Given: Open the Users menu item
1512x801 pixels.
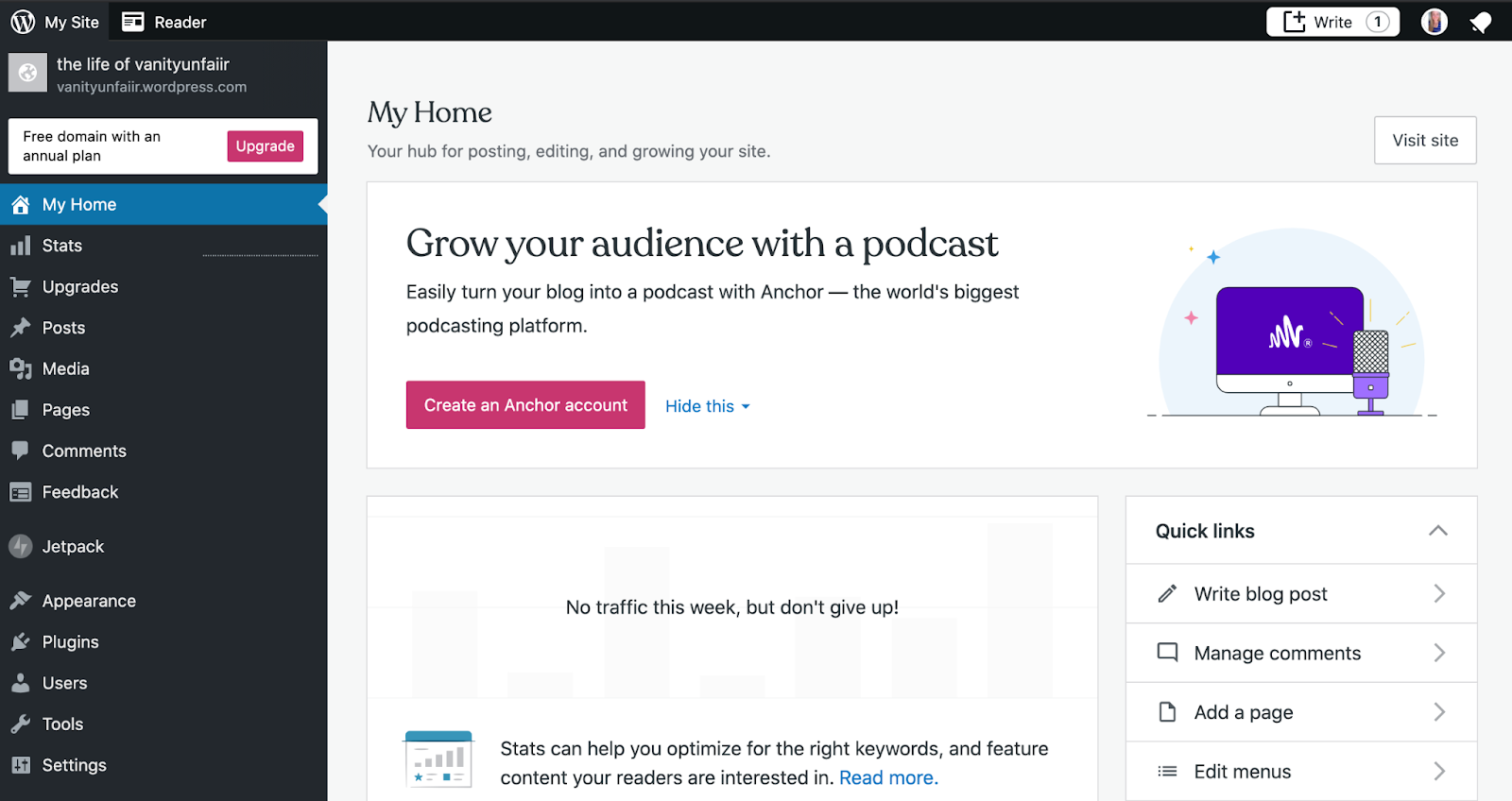Looking at the screenshot, I should [x=163, y=683].
